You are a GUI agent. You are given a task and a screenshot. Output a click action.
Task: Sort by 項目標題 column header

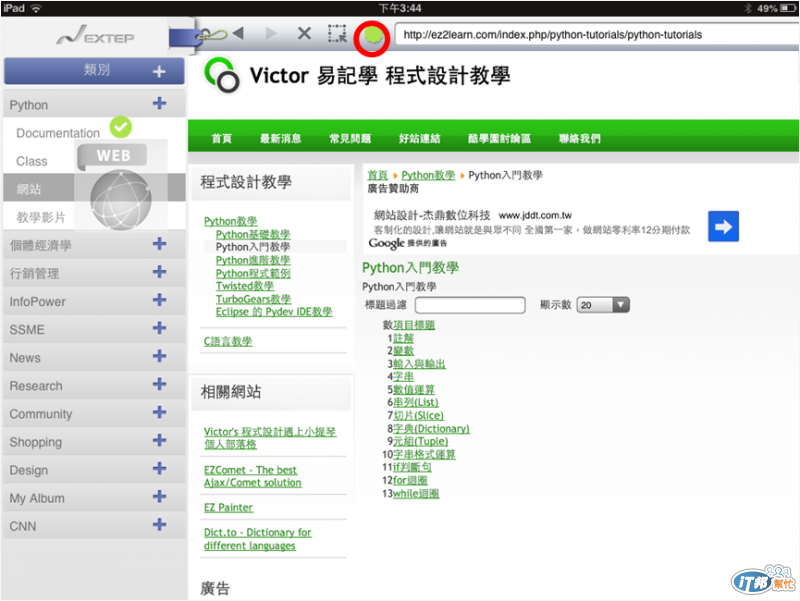pos(414,325)
